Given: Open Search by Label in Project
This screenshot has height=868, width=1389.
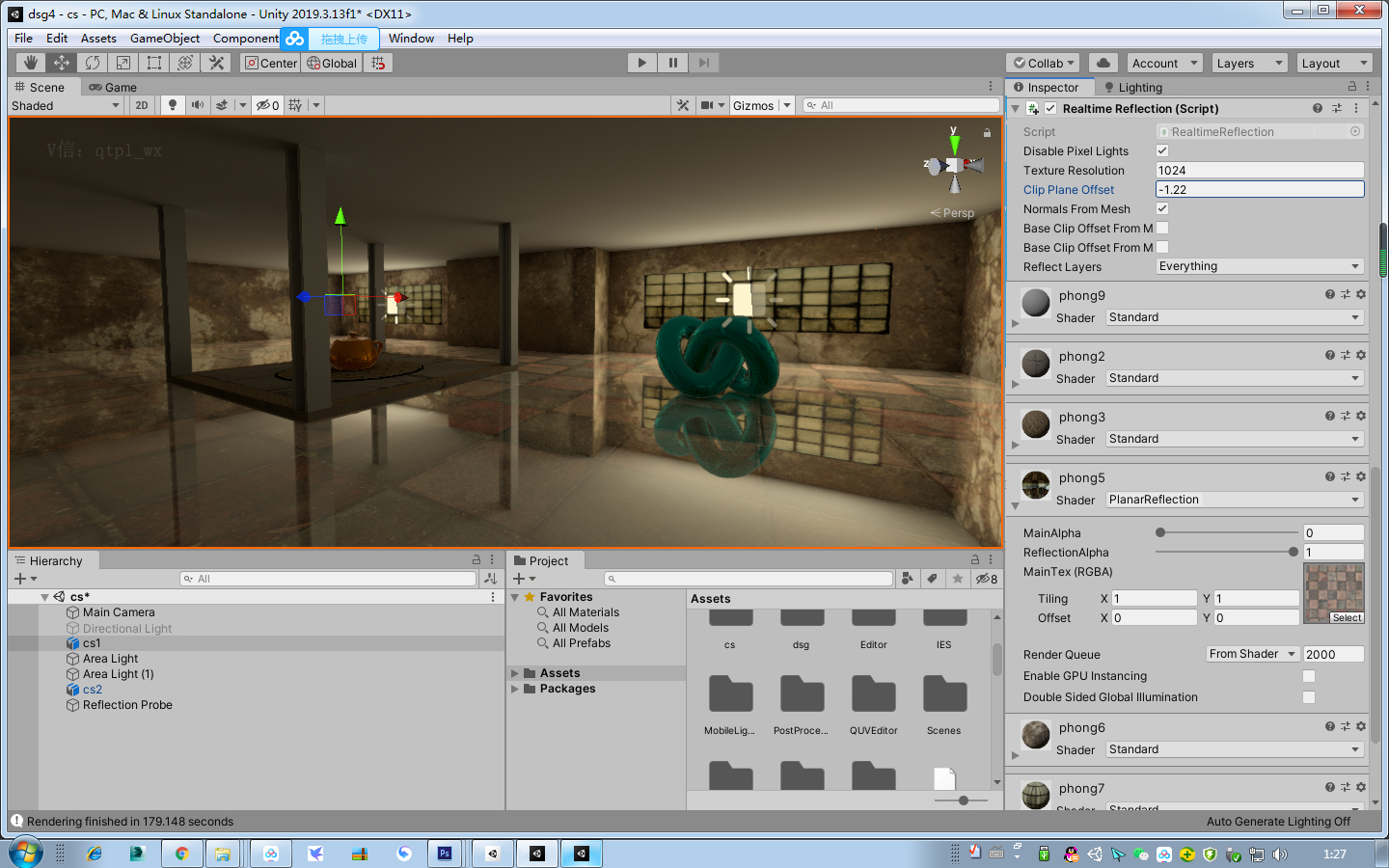Looking at the screenshot, I should pyautogui.click(x=932, y=579).
